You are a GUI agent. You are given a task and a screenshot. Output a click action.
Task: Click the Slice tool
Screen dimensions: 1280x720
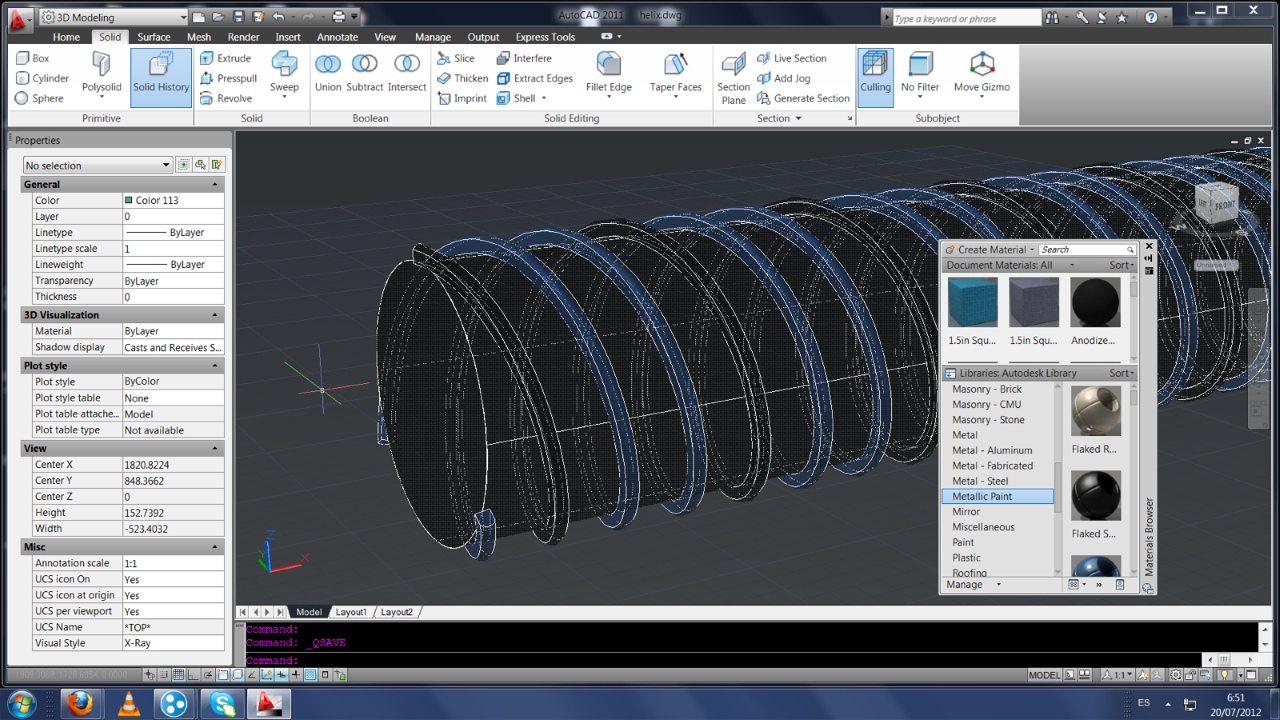click(456, 58)
